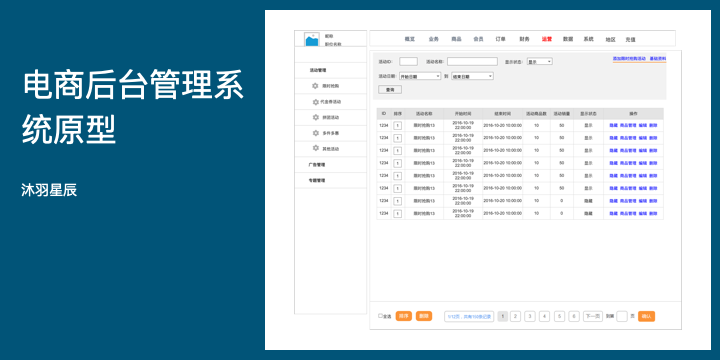The width and height of the screenshot is (720, 360).
Task: Click the 活动名称 input field
Action: pos(472,62)
